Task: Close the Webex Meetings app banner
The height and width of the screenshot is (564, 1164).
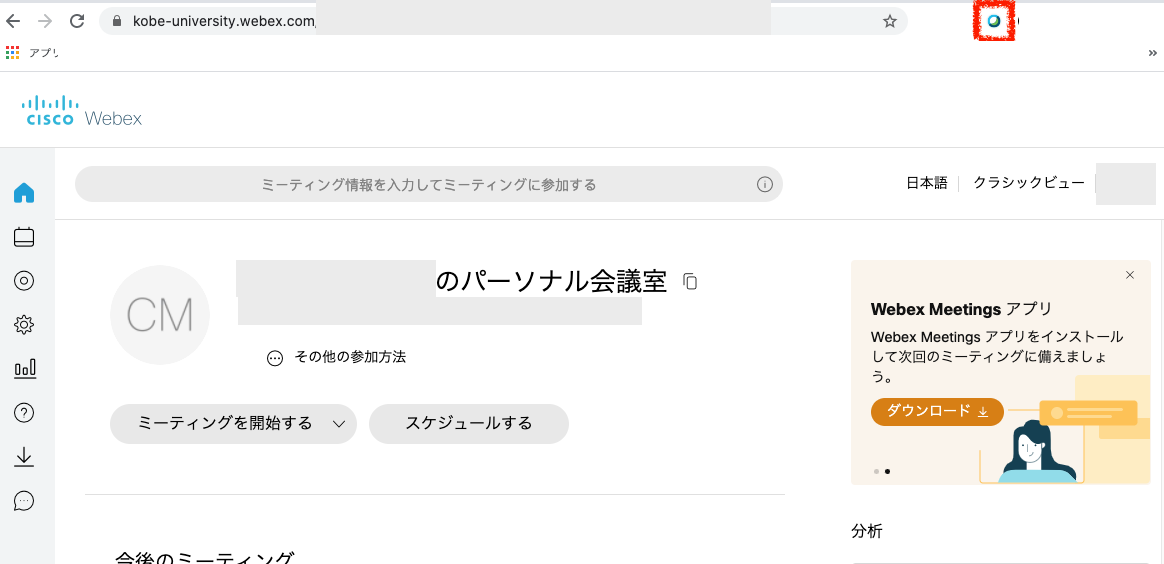Action: (1130, 275)
